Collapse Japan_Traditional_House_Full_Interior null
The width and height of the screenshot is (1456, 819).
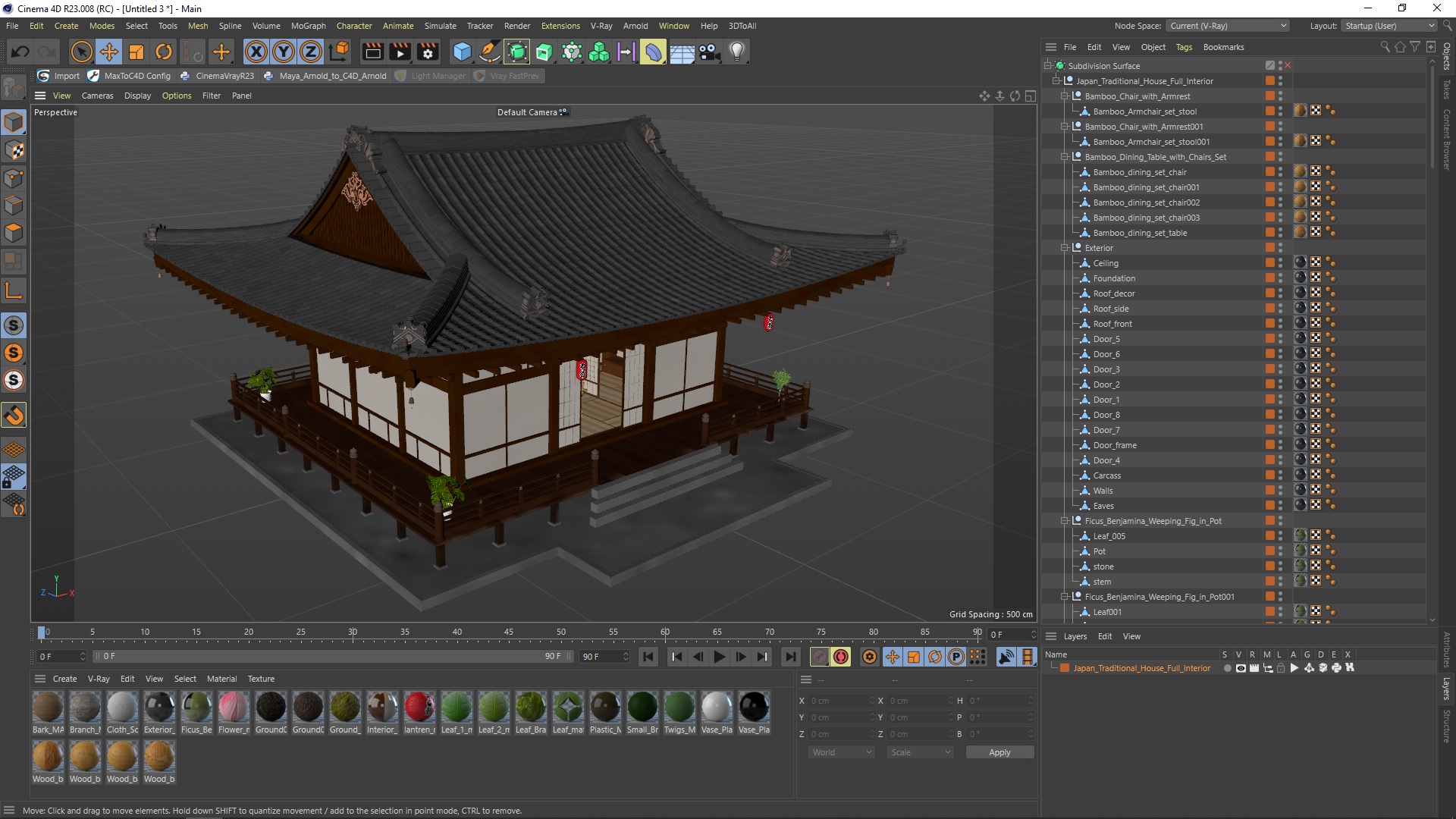click(1056, 81)
